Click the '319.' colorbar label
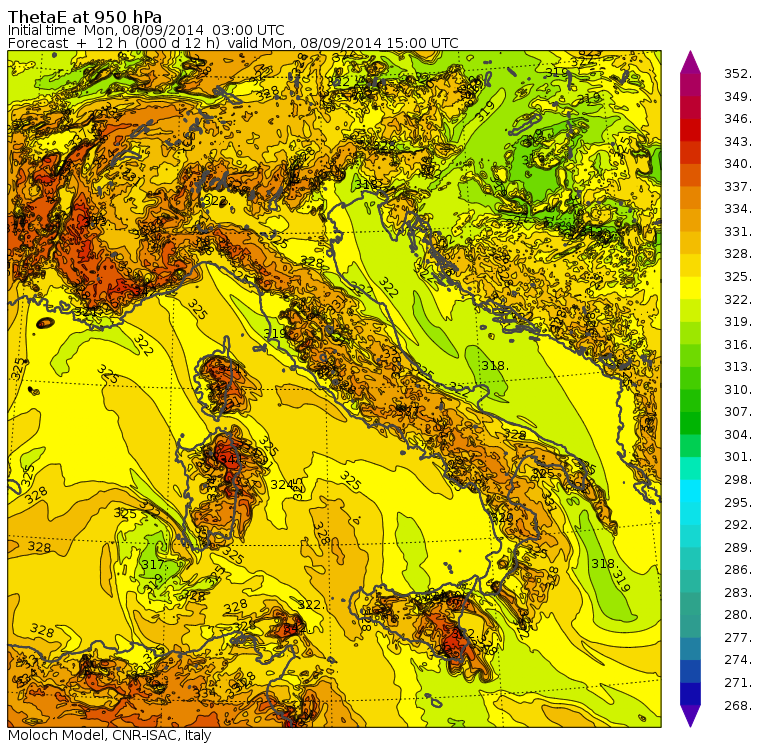760x749 pixels. (738, 322)
